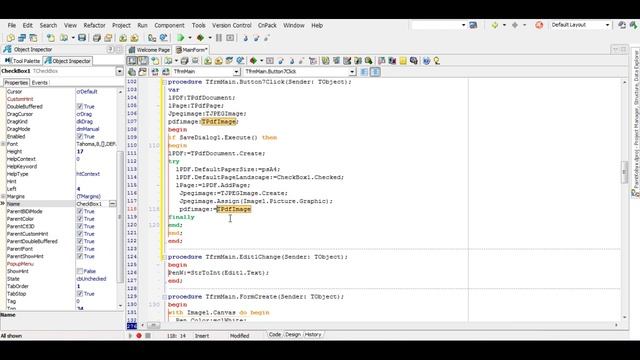The image size is (640, 360).
Task: Toggle the Enabled property checkbox
Action: point(80,136)
